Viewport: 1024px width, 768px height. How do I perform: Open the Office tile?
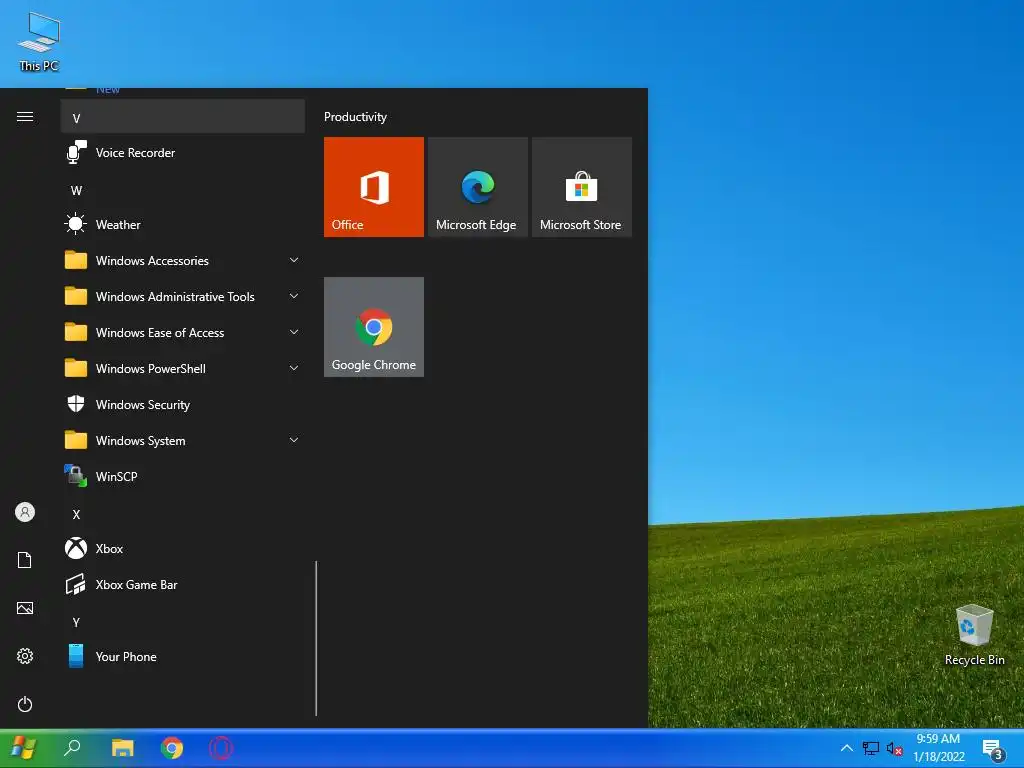374,187
